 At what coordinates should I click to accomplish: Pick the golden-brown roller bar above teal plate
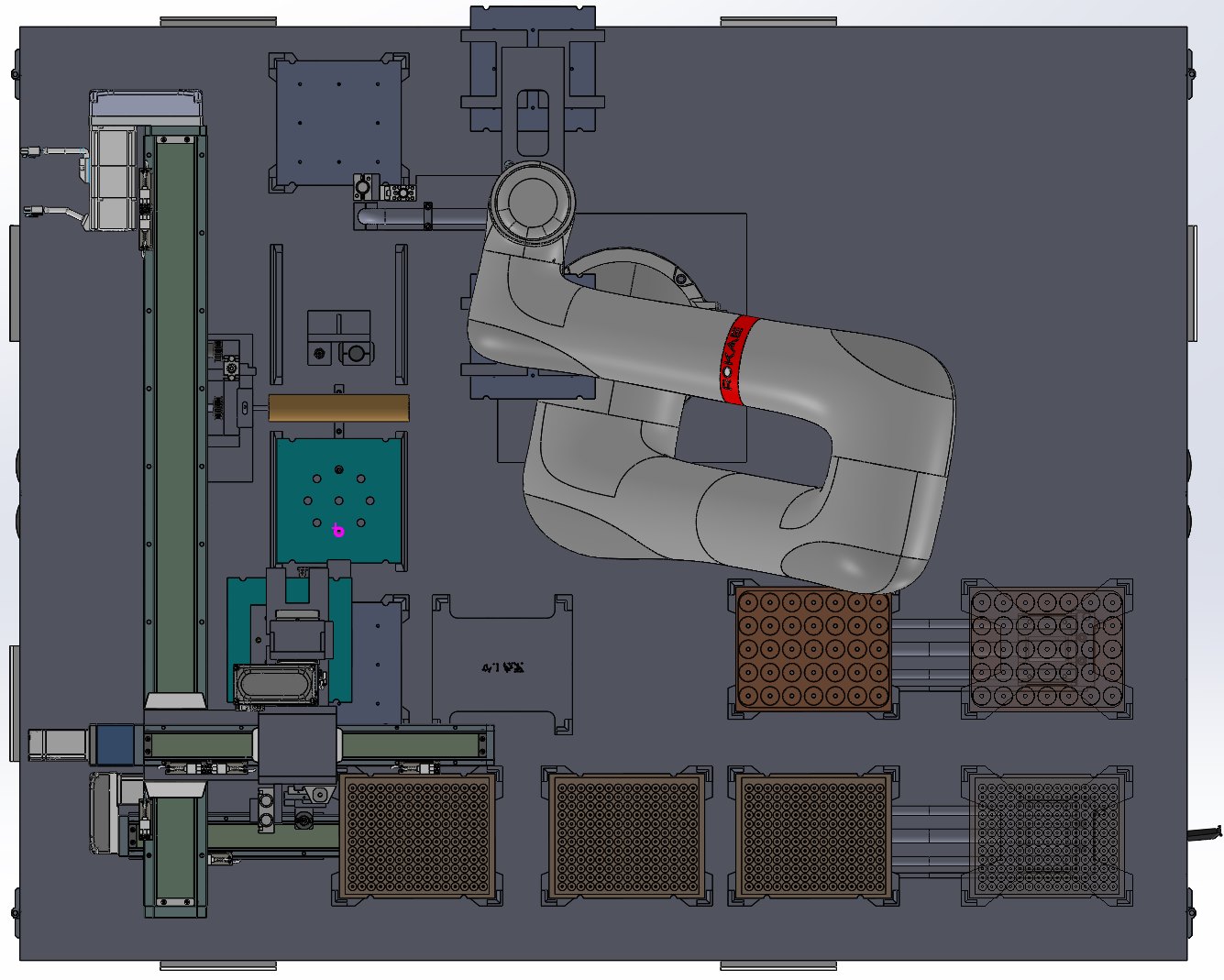tap(338, 408)
